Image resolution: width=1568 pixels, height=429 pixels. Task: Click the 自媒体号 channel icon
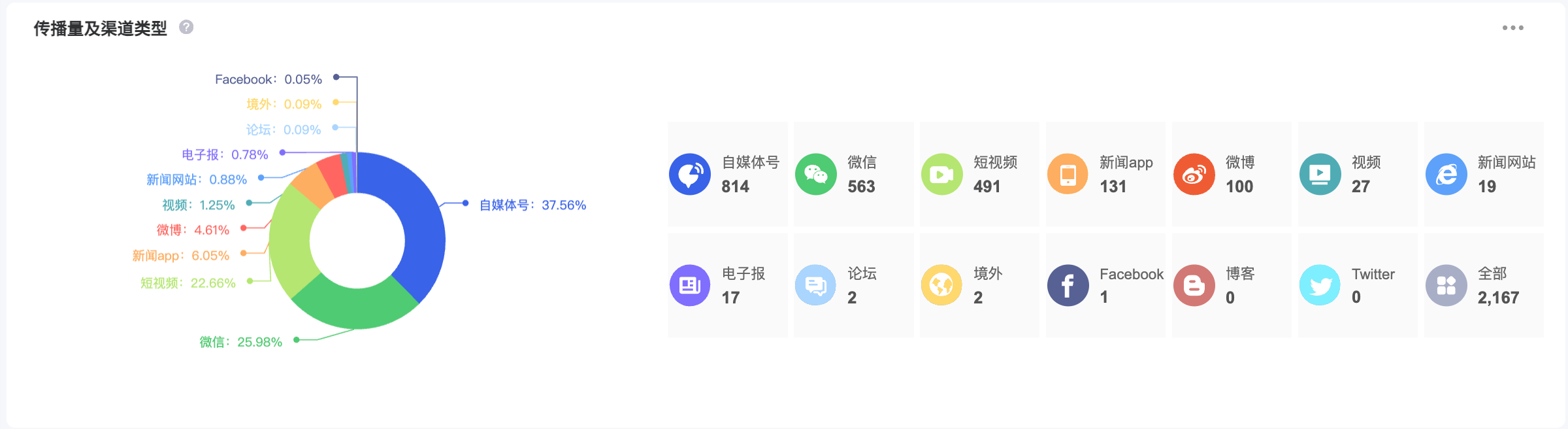coord(690,175)
